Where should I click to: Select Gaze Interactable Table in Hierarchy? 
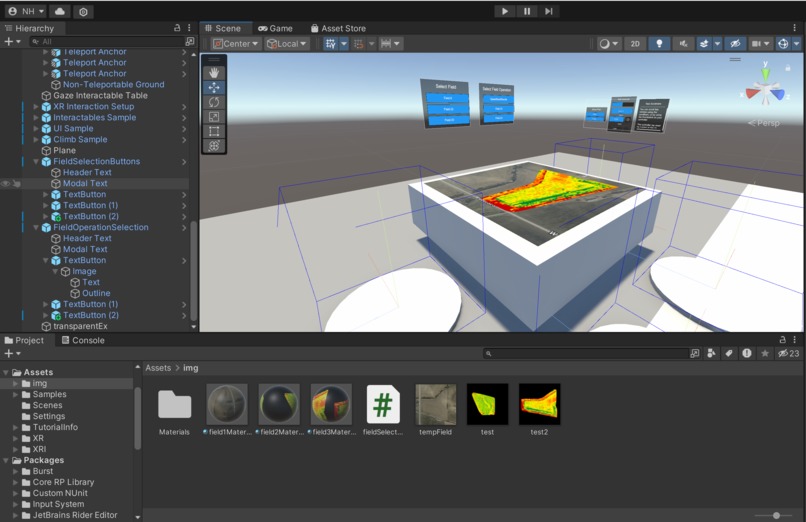pos(100,96)
